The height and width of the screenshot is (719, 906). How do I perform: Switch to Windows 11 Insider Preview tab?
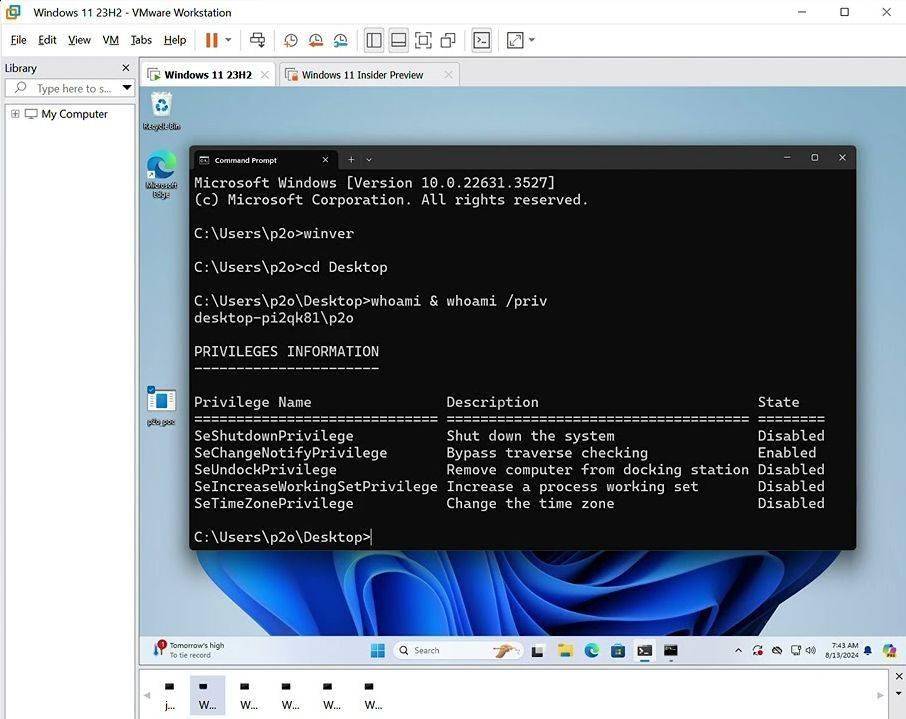click(x=362, y=75)
